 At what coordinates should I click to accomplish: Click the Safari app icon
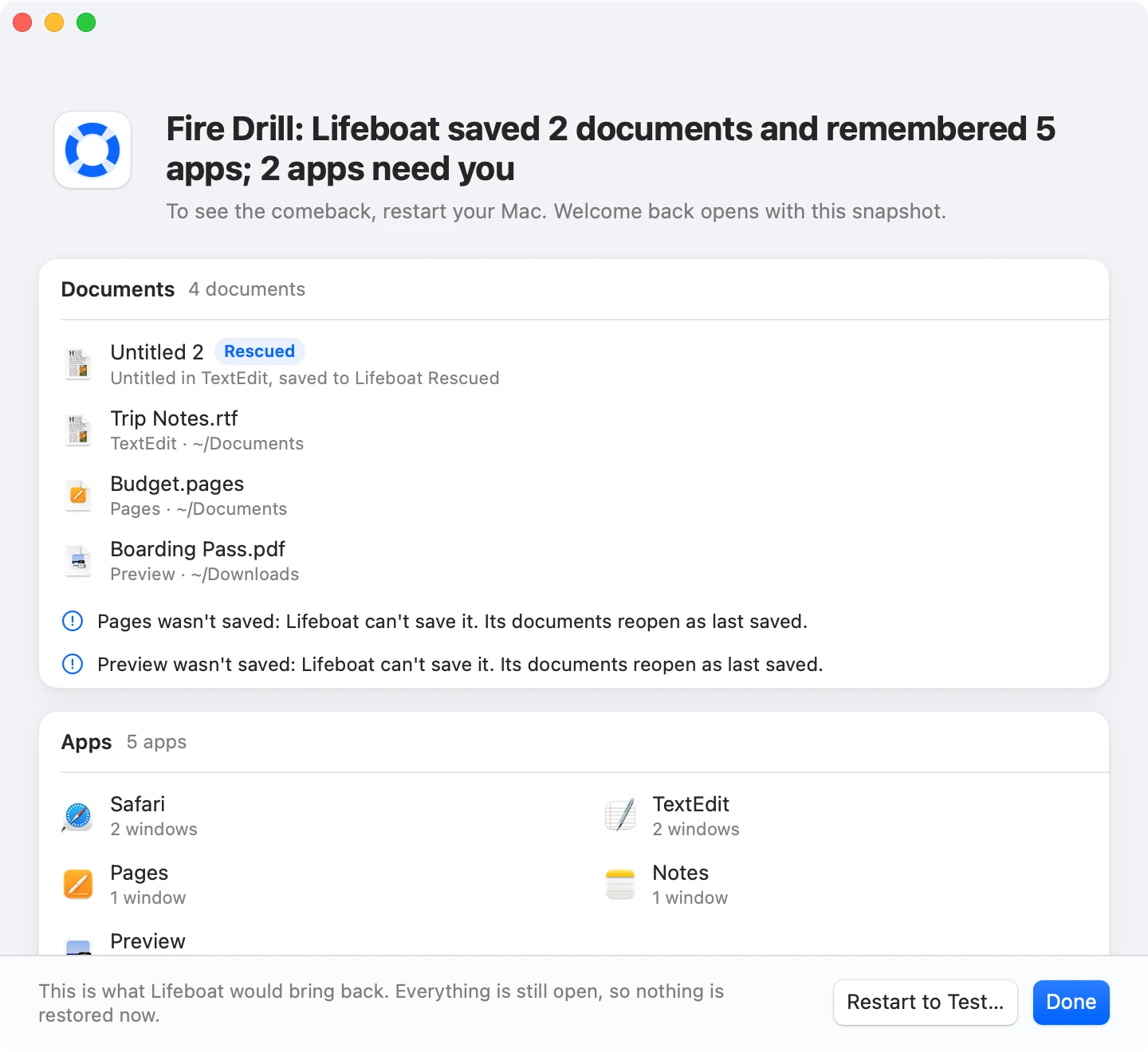coord(78,816)
